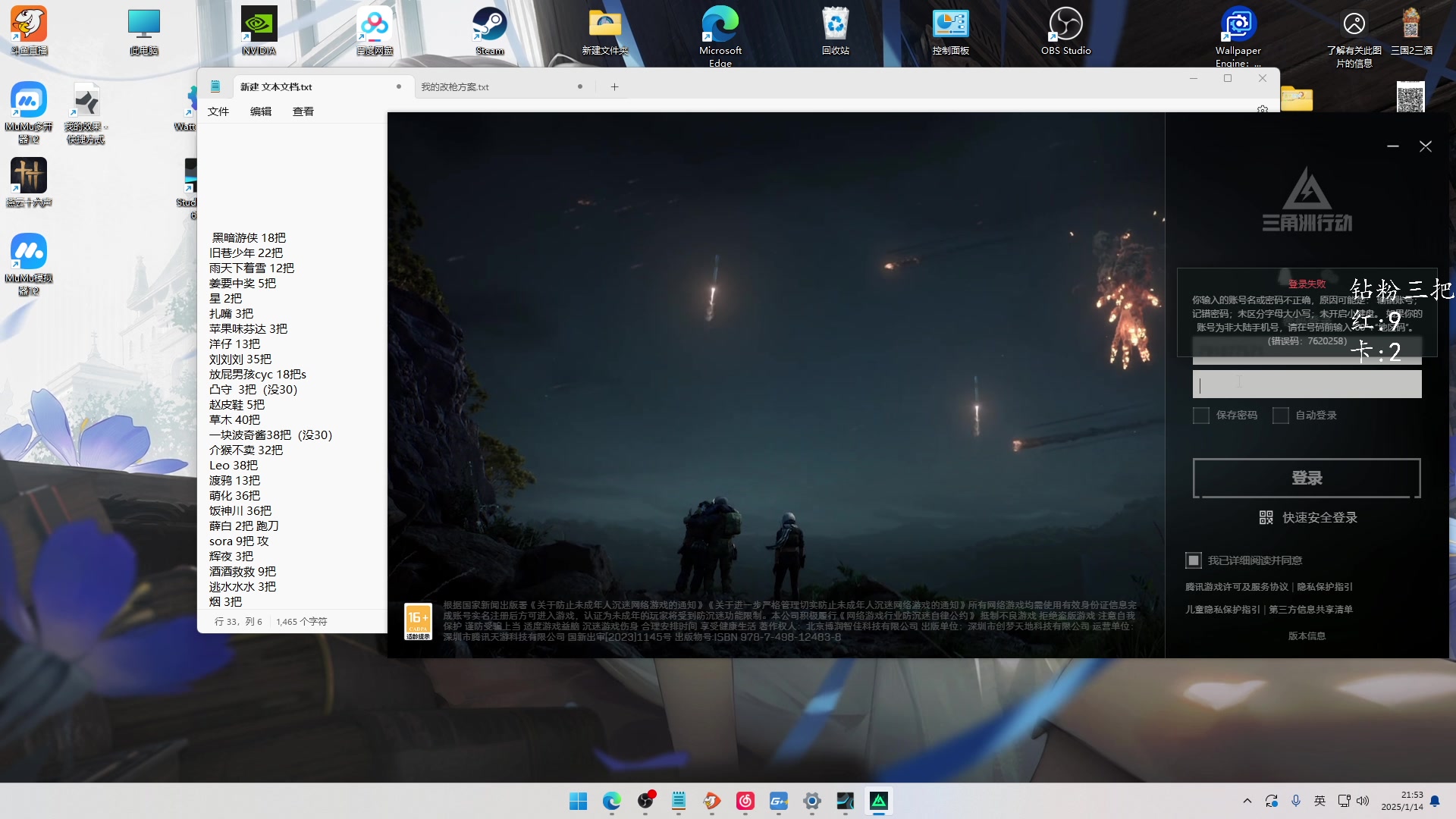Viewport: 1456px width, 819px height.
Task: Open Microsoft Edge desktop shortcut
Action: coord(720,35)
